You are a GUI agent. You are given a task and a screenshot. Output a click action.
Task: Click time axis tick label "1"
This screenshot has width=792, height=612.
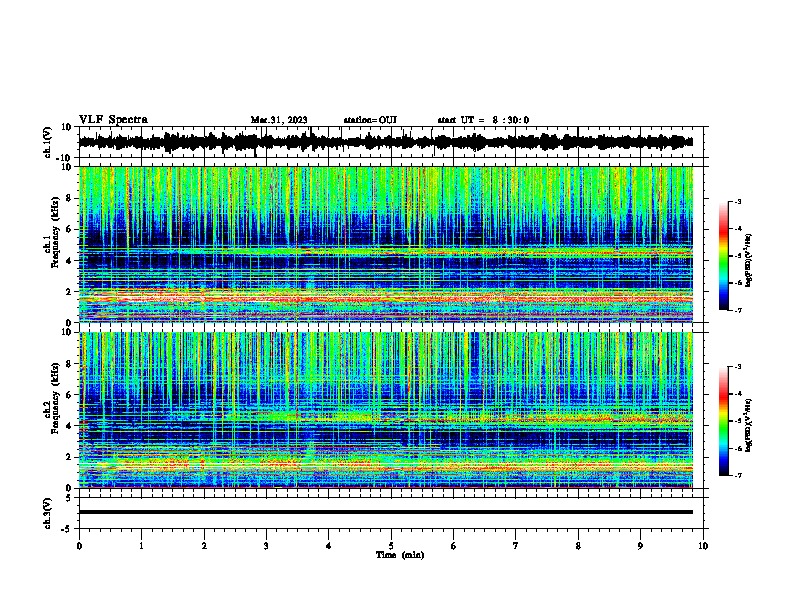[x=141, y=546]
